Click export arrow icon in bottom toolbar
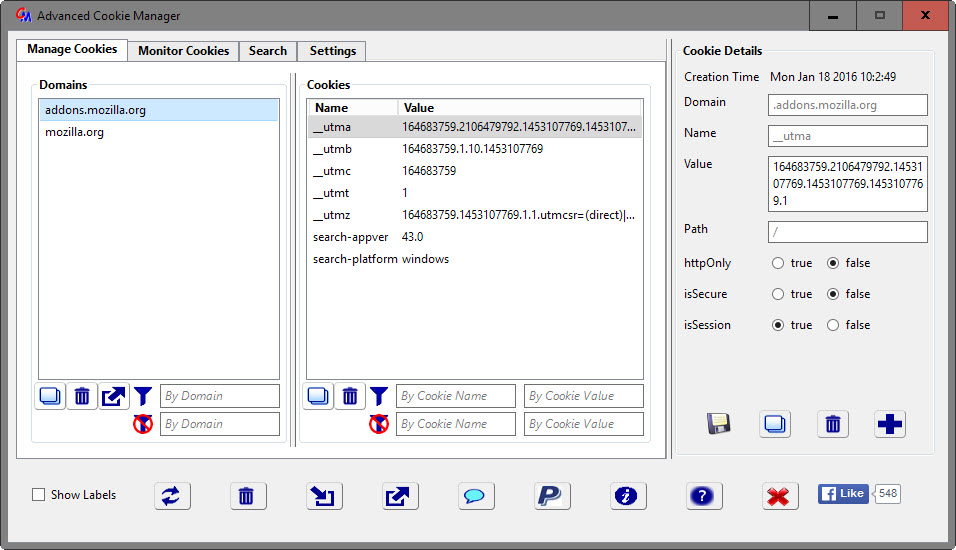Screen dimensions: 956x550 click(400, 496)
